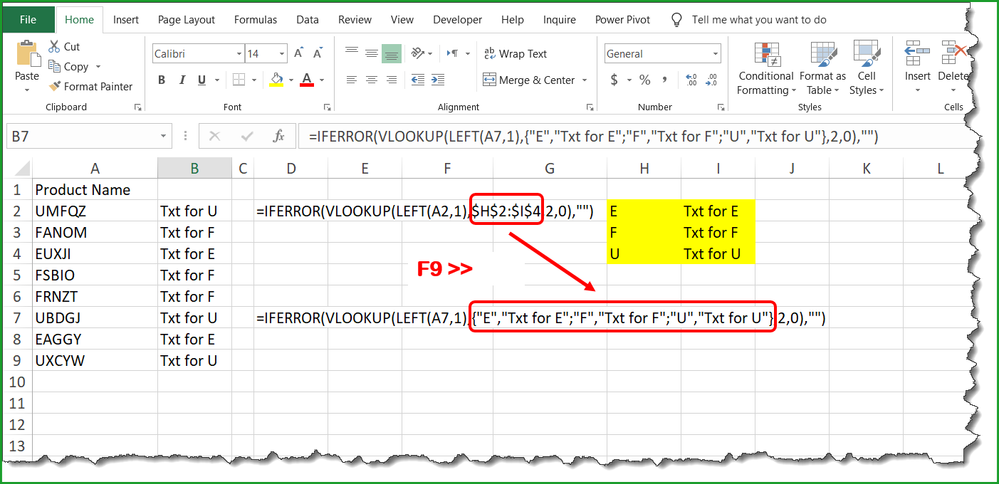The height and width of the screenshot is (484, 999).
Task: Toggle Center horizontal alignment
Action: pyautogui.click(x=371, y=80)
